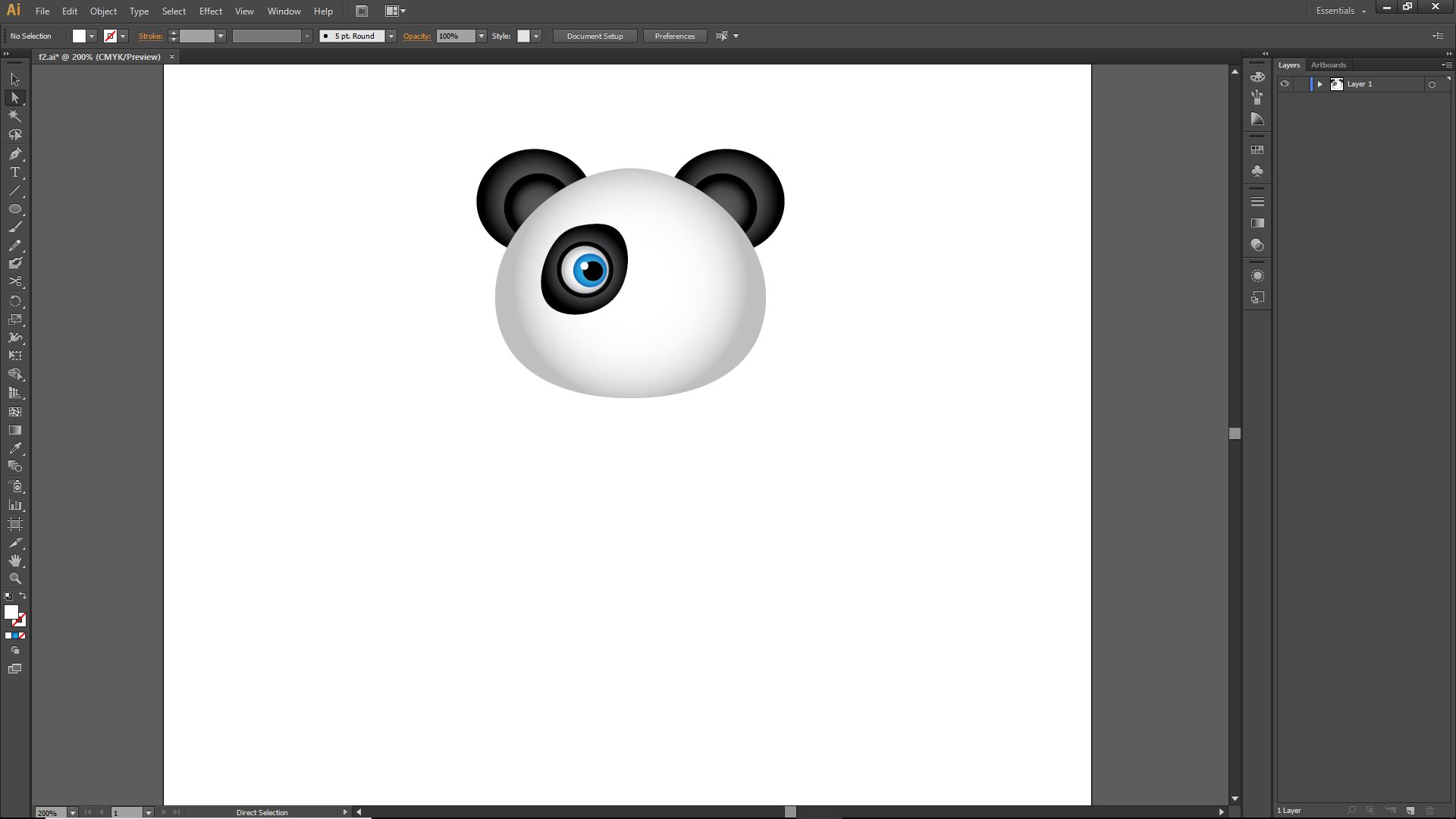
Task: Switch to the Artboards tab
Action: point(1328,65)
